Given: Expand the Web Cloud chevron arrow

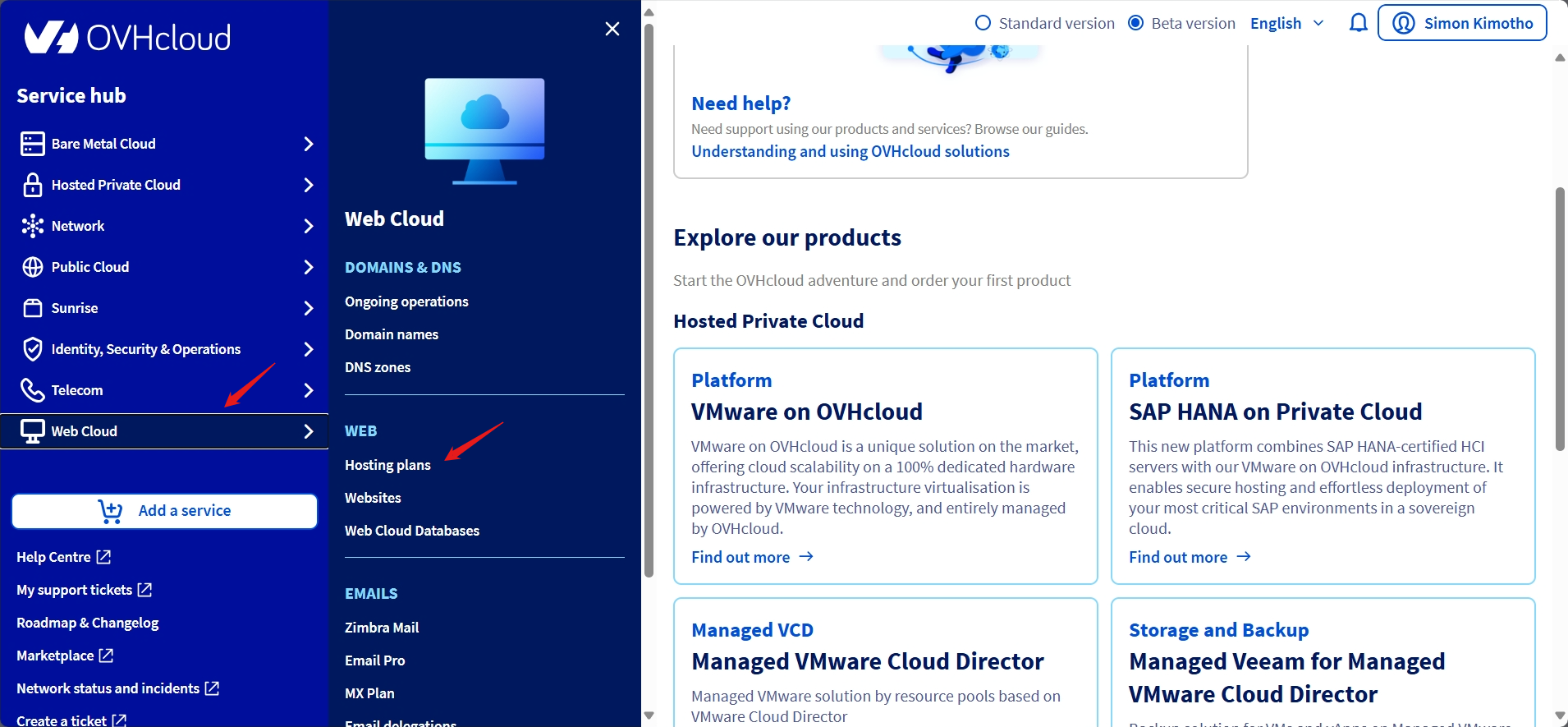Looking at the screenshot, I should point(309,431).
